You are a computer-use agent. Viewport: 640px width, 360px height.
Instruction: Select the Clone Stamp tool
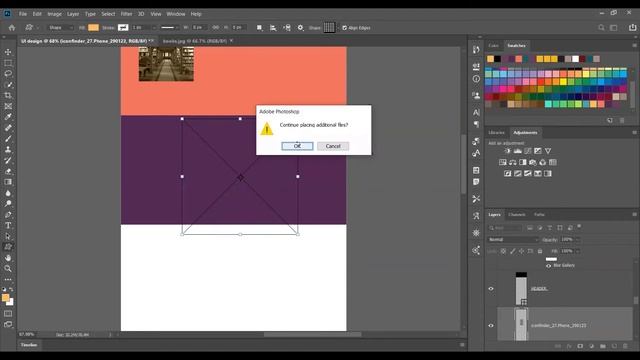pos(8,149)
